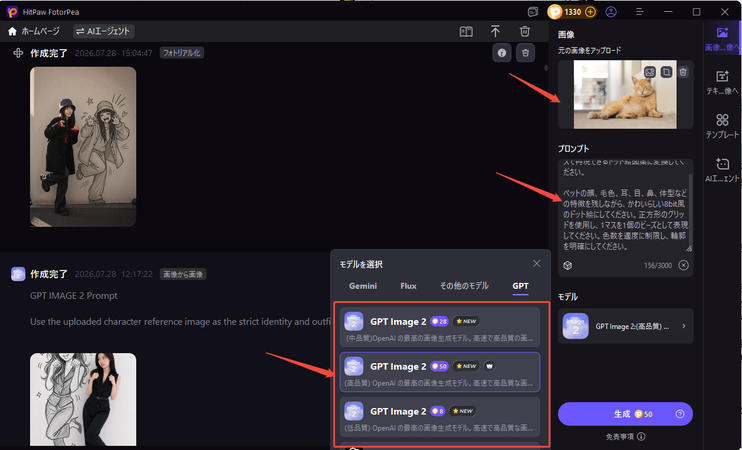Open the user account profile icon
This screenshot has height=450, width=742.
click(x=611, y=12)
